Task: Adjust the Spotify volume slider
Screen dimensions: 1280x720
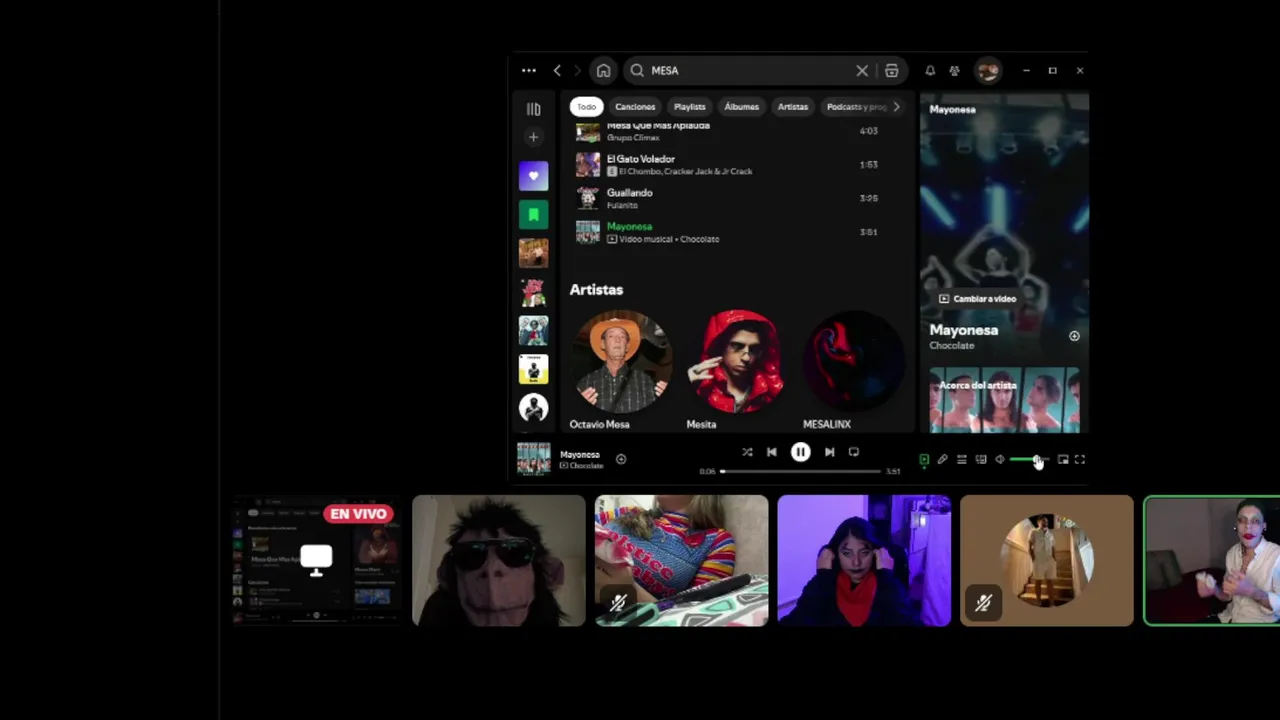Action: pos(1029,460)
